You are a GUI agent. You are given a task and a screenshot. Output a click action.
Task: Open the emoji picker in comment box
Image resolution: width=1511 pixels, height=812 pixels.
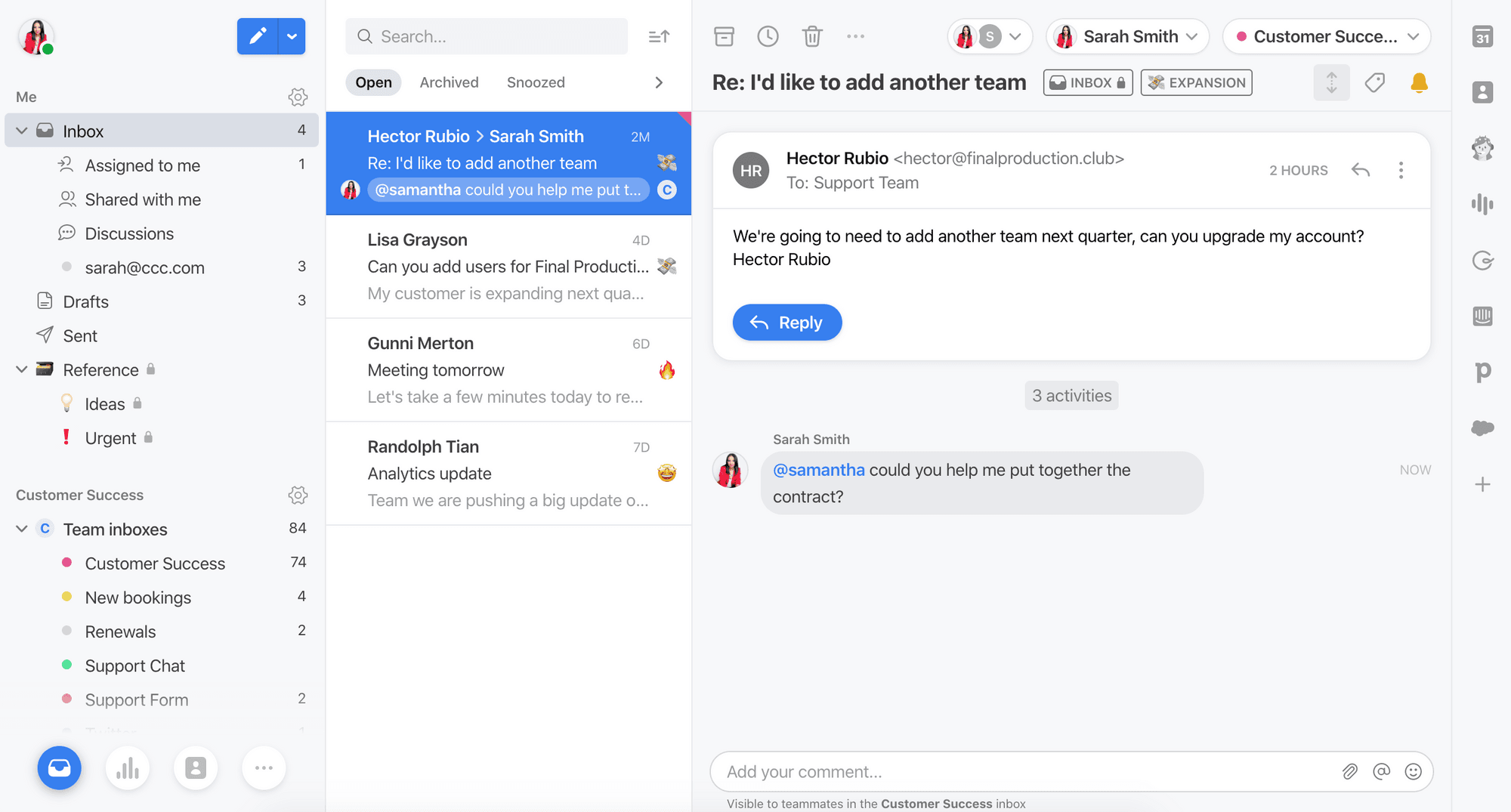tap(1413, 771)
